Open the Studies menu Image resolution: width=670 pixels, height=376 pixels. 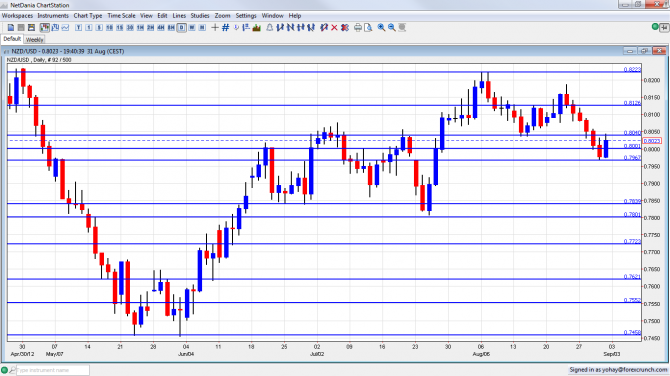pyautogui.click(x=200, y=15)
